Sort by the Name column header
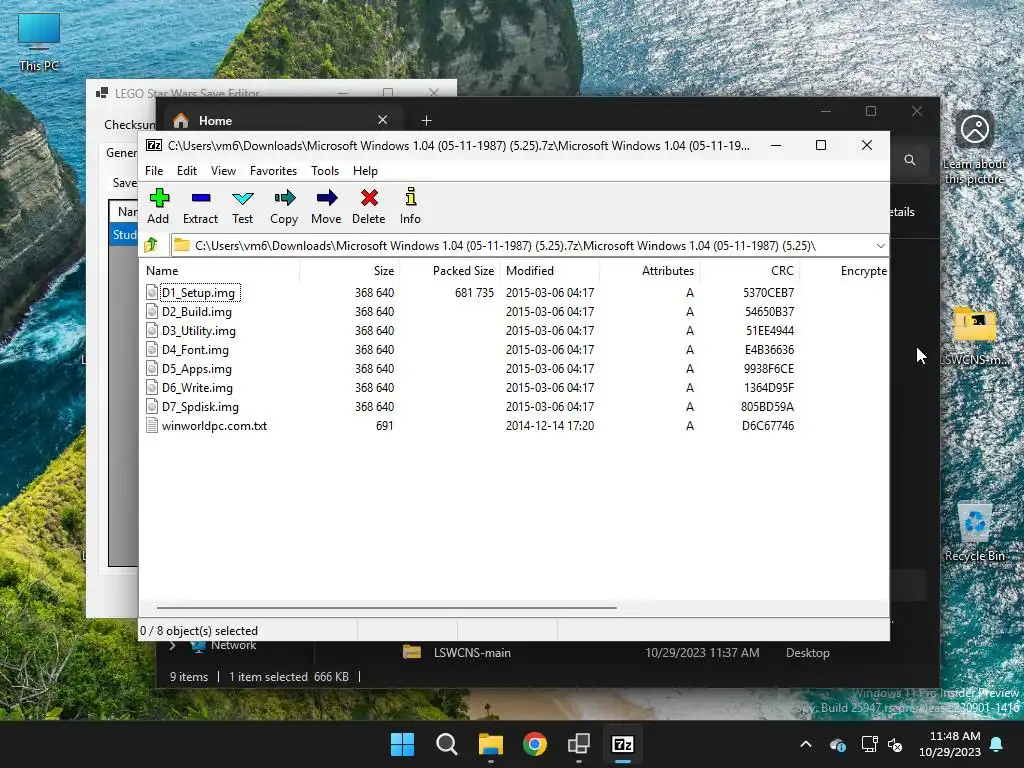 click(x=219, y=270)
